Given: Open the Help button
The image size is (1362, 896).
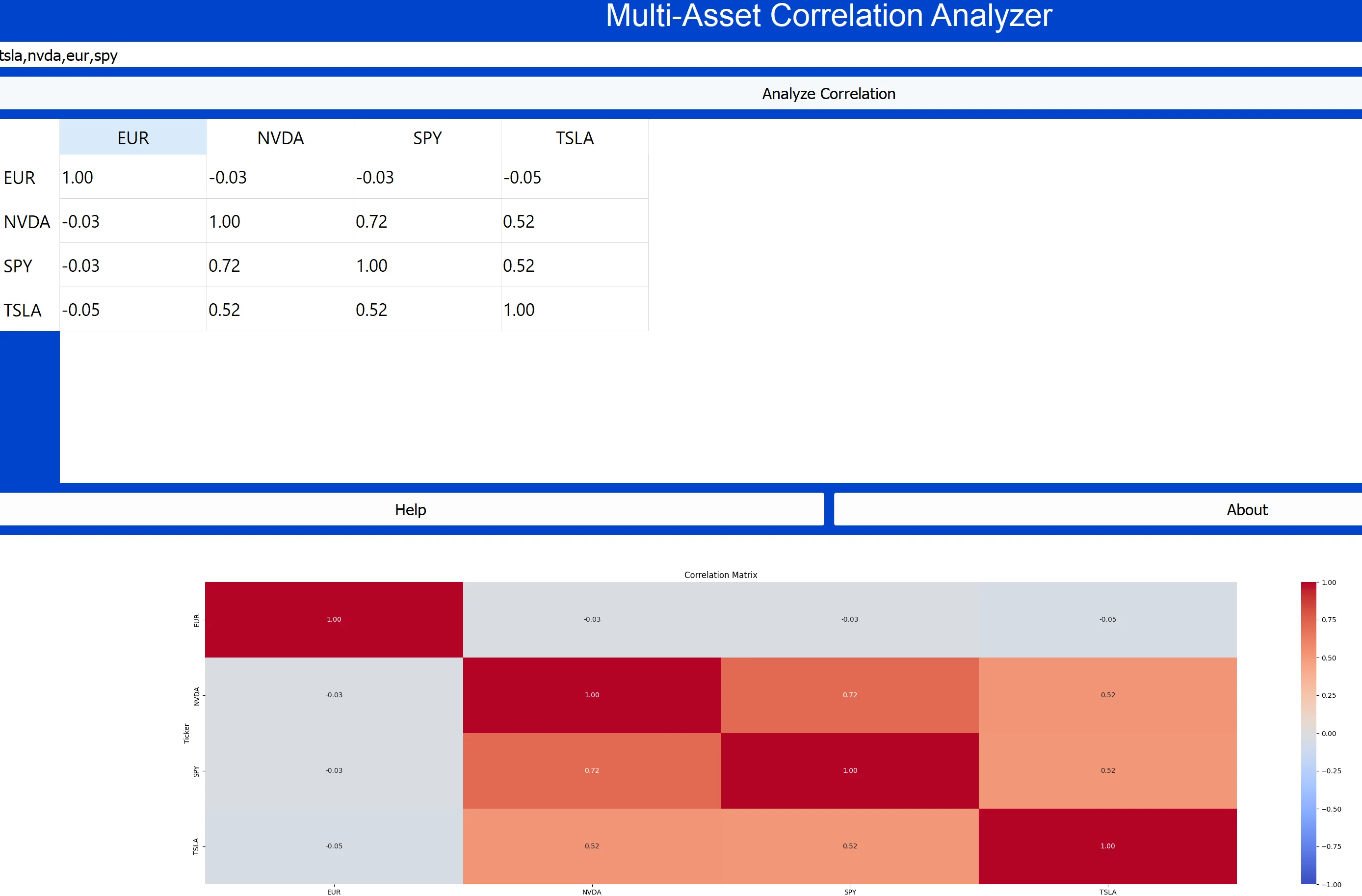Looking at the screenshot, I should click(x=410, y=509).
